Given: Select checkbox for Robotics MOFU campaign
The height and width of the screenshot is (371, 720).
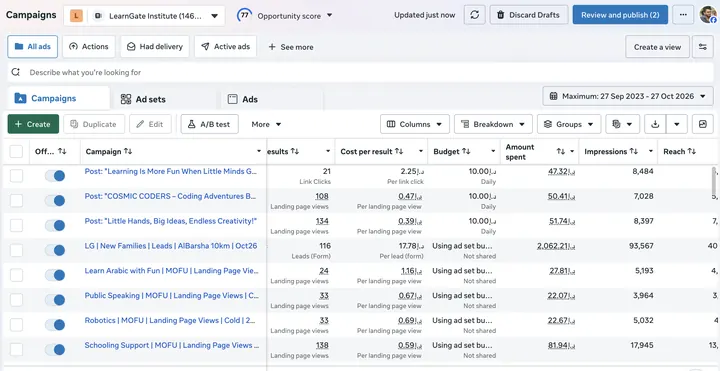Looking at the screenshot, I should [17, 325].
